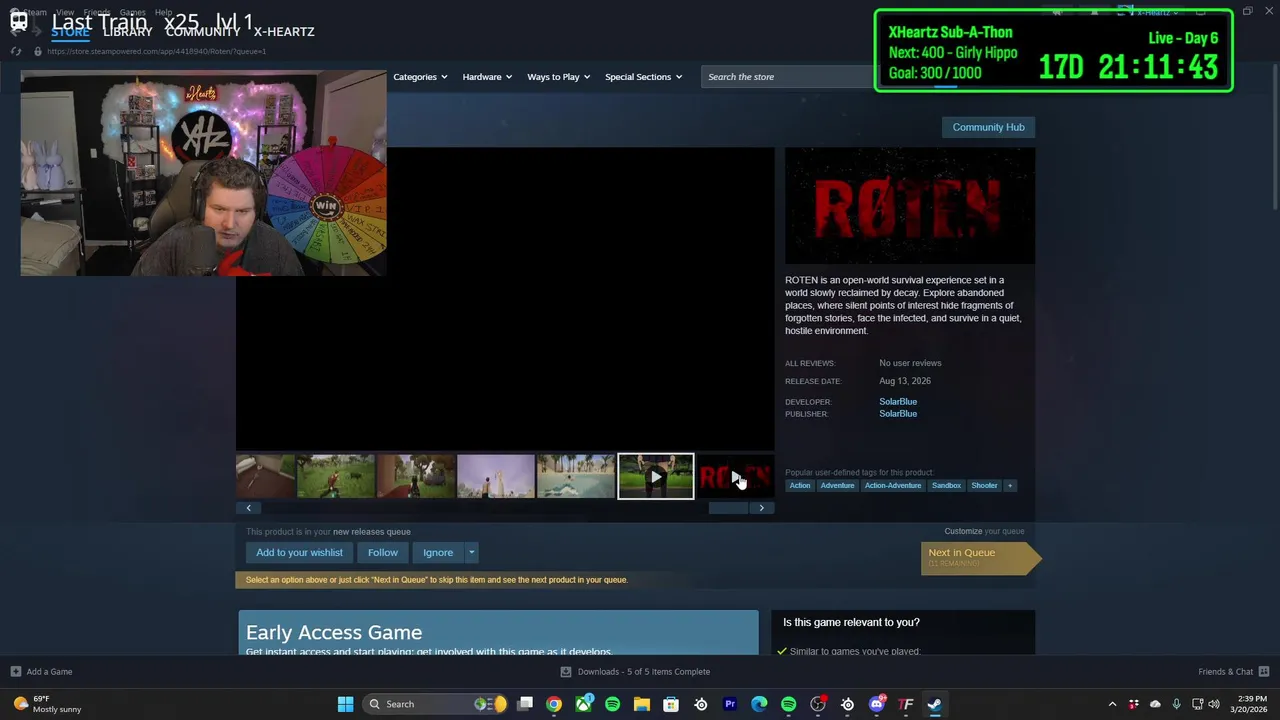Screen dimensions: 1280x720
Task: Open Xbox app in taskbar
Action: tap(583, 704)
